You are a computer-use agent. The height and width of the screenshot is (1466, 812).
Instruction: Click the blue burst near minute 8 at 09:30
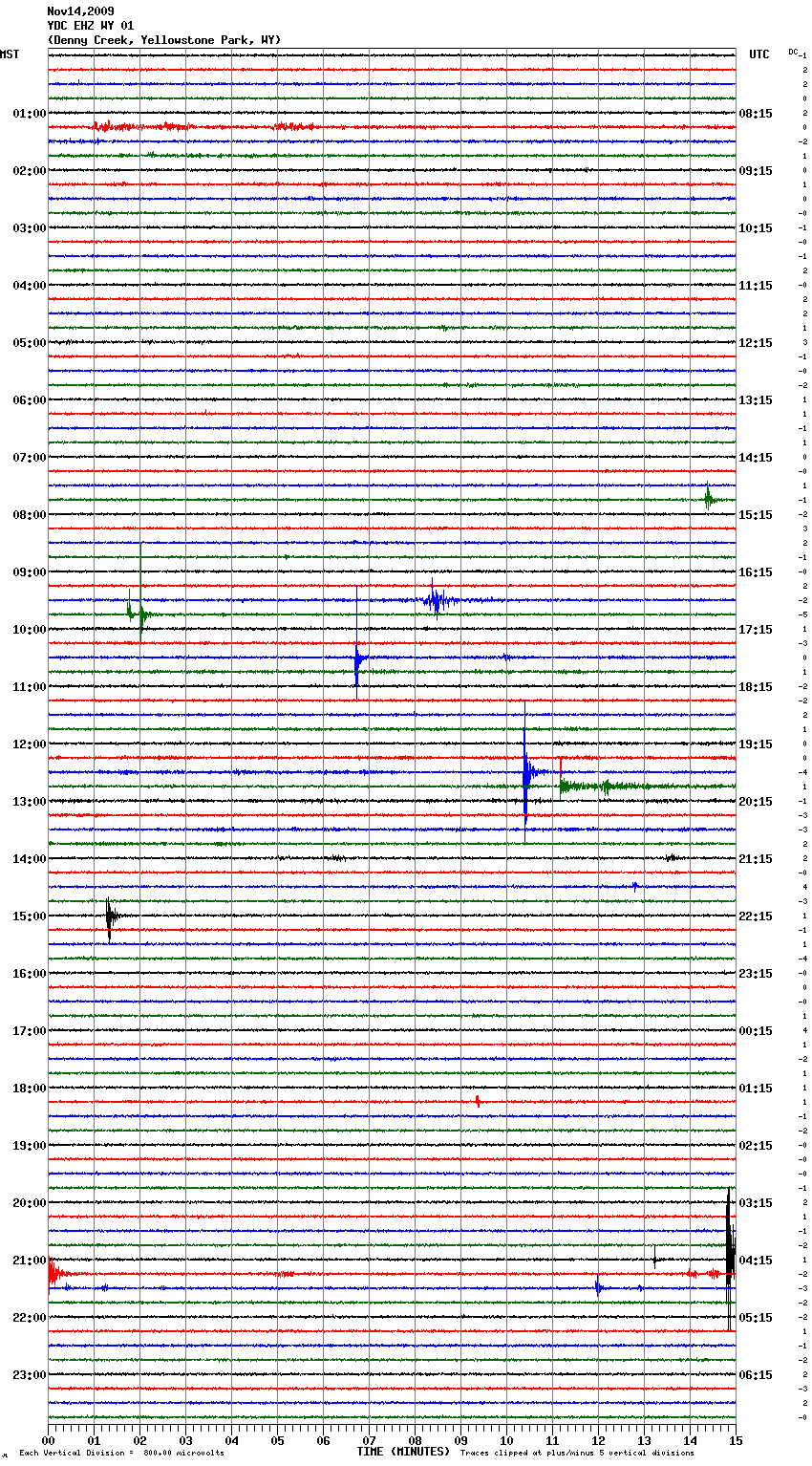click(x=438, y=600)
